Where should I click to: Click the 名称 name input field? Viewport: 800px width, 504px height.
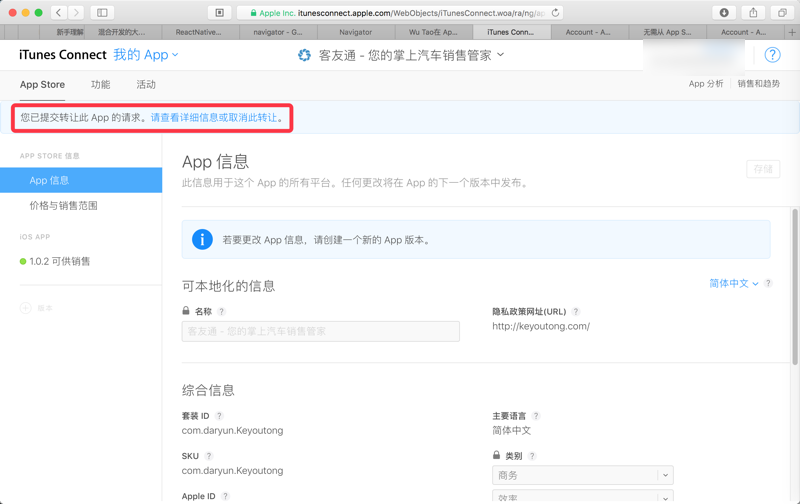pos(320,332)
